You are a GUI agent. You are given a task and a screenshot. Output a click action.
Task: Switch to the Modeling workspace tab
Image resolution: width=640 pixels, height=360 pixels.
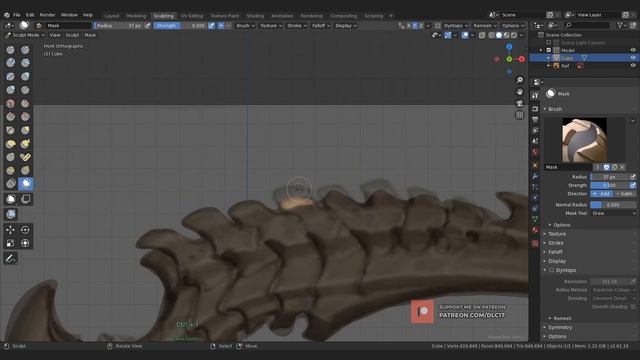136,16
